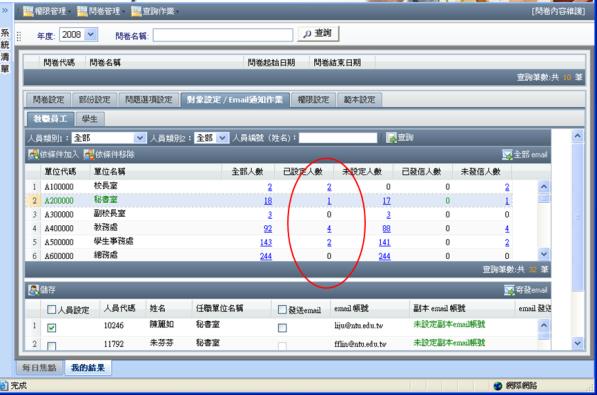
Task: Uncheck the checkbox for employee 10246
Action: [x=51, y=328]
